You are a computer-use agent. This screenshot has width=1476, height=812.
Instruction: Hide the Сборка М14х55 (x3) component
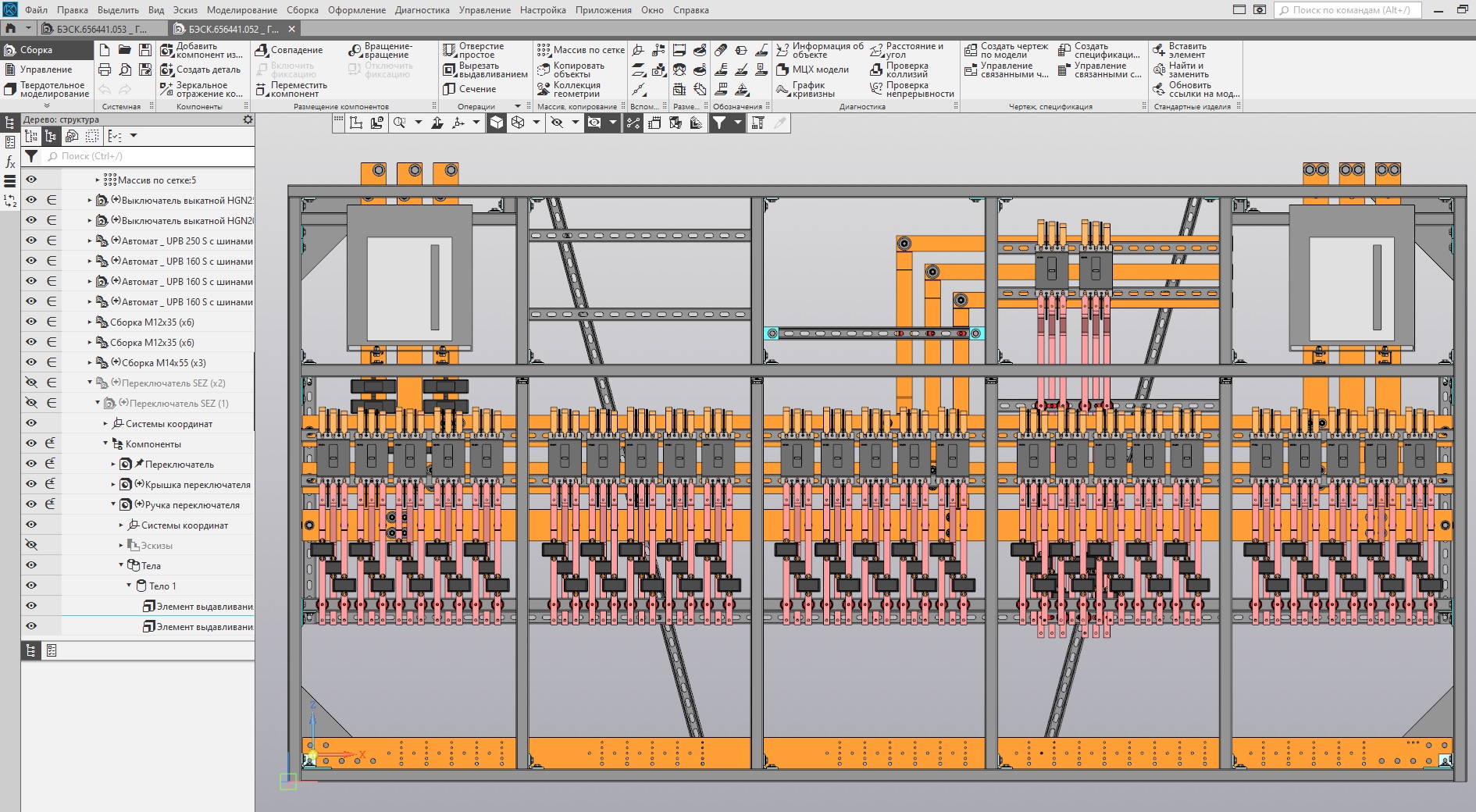(31, 362)
